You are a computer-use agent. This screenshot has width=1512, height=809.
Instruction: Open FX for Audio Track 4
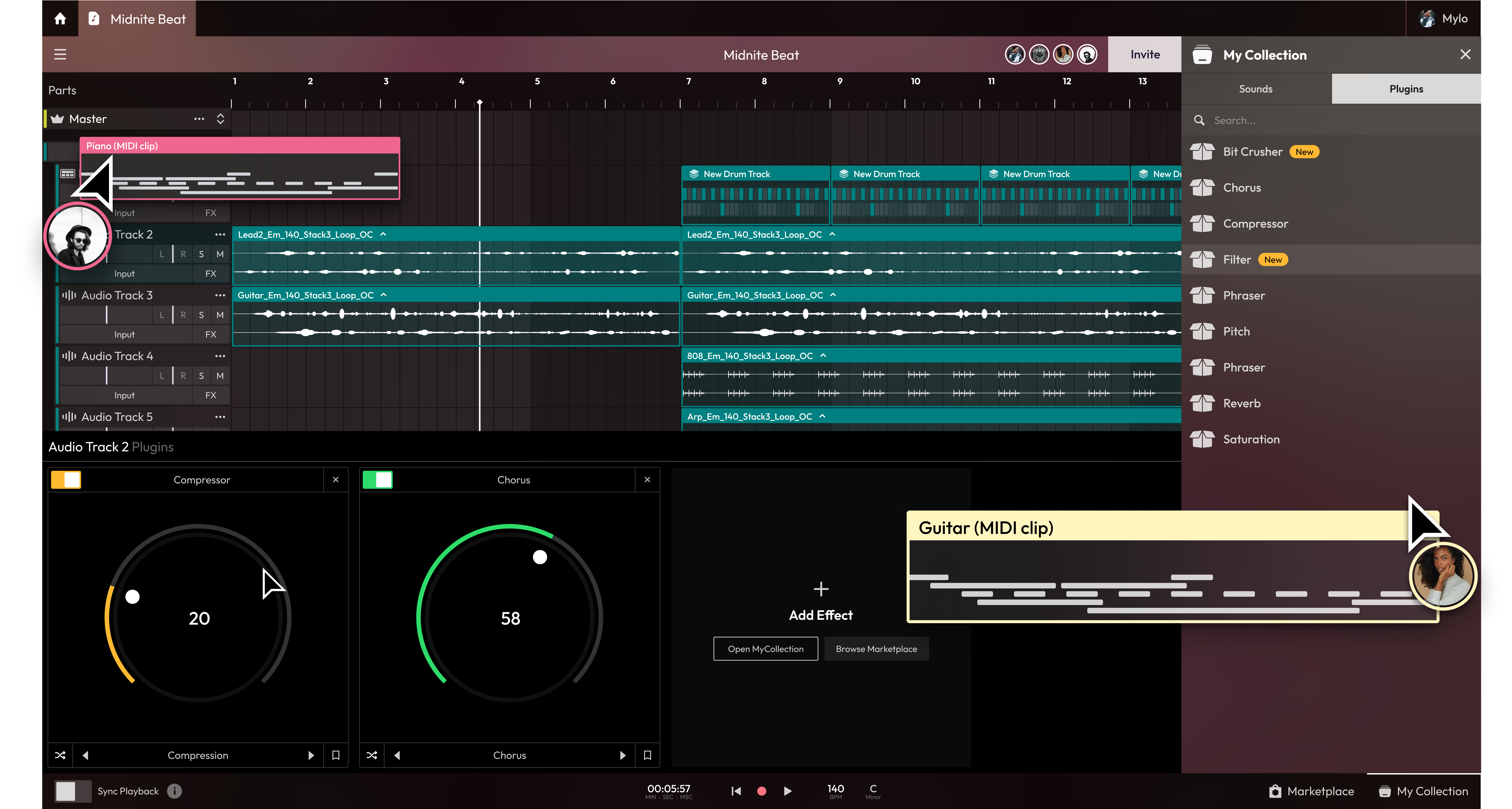click(x=211, y=395)
